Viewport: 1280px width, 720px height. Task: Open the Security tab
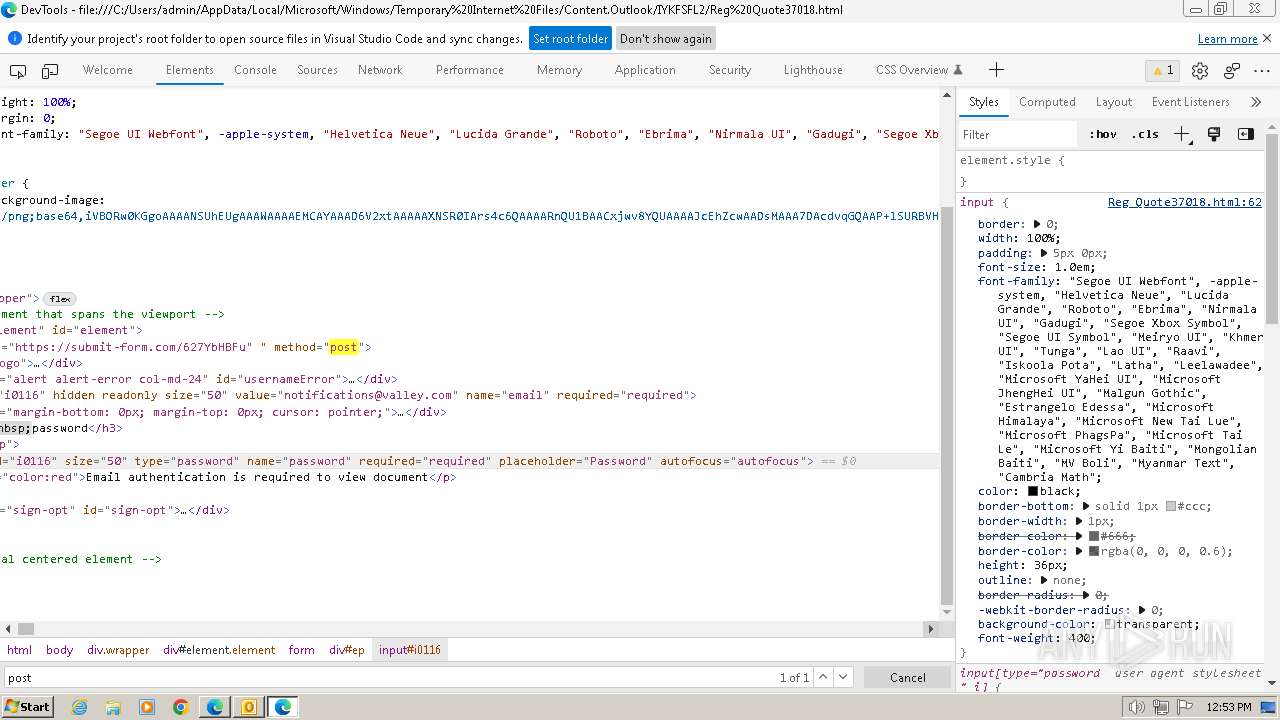click(x=730, y=70)
